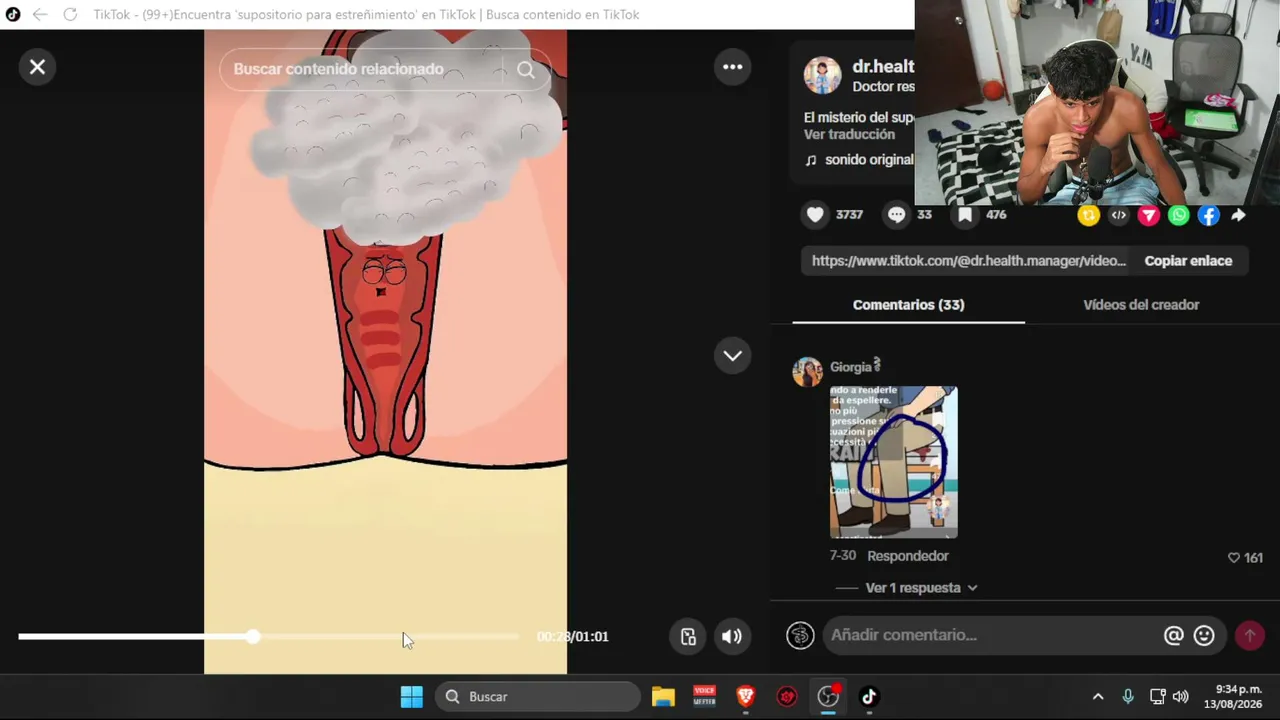Send to friends with red arrow icon
The image size is (1280, 720).
[1148, 215]
